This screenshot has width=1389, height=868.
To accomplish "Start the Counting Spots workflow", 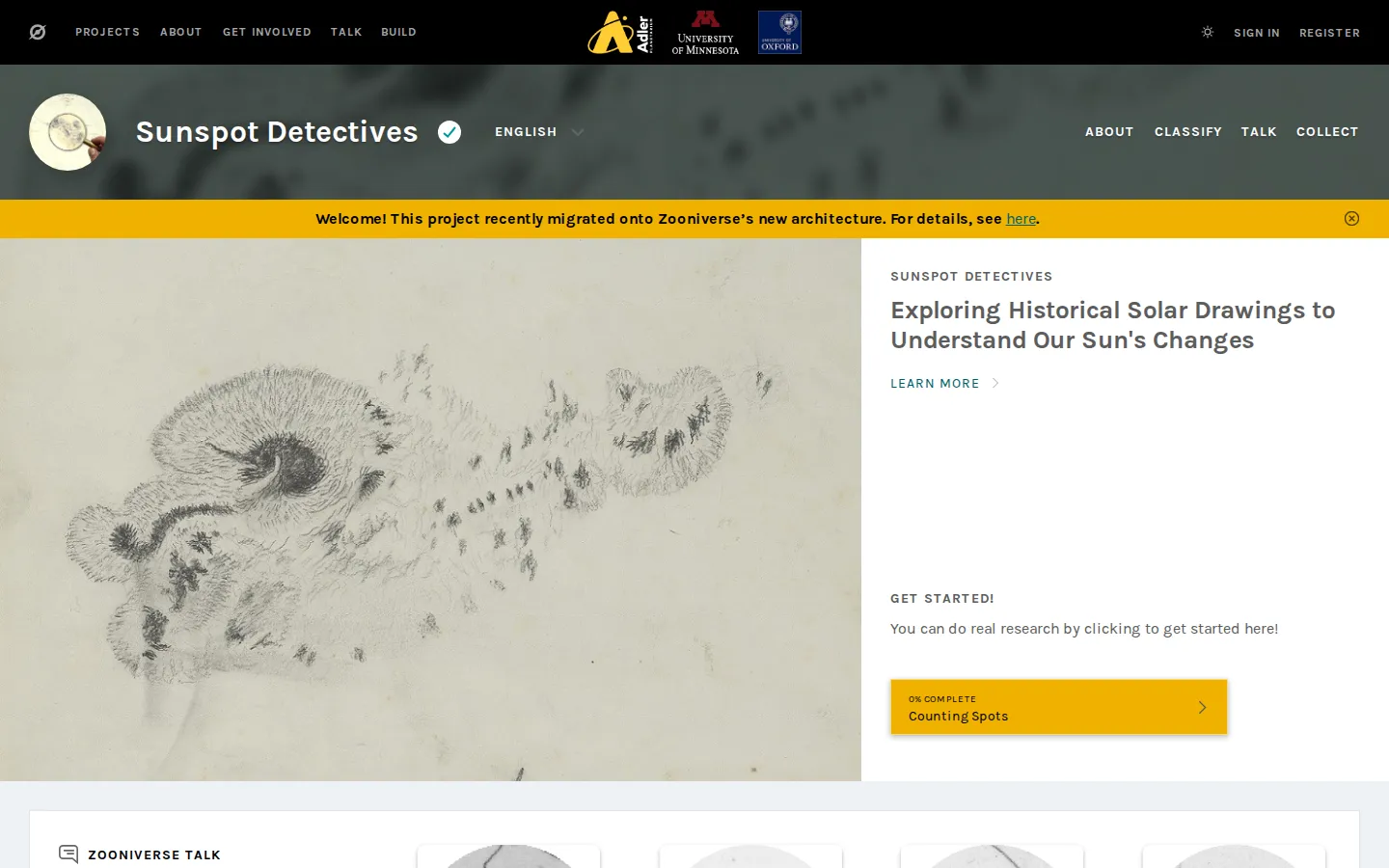I will (1058, 707).
